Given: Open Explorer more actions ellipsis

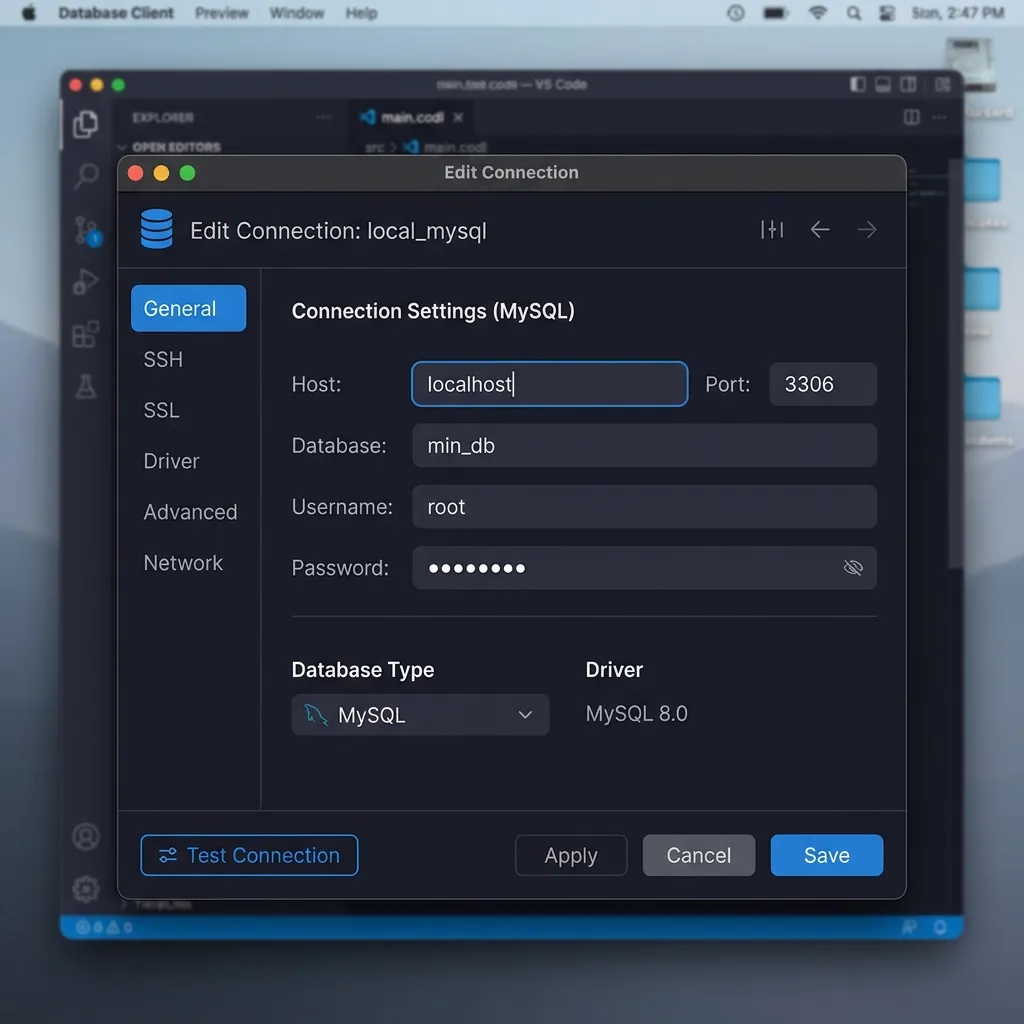Looking at the screenshot, I should point(323,117).
